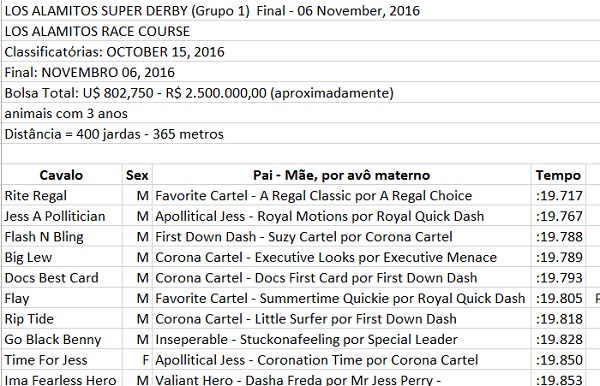The image size is (600, 386).
Task: Click the Time For Jess cell
Action: [x=62, y=360]
